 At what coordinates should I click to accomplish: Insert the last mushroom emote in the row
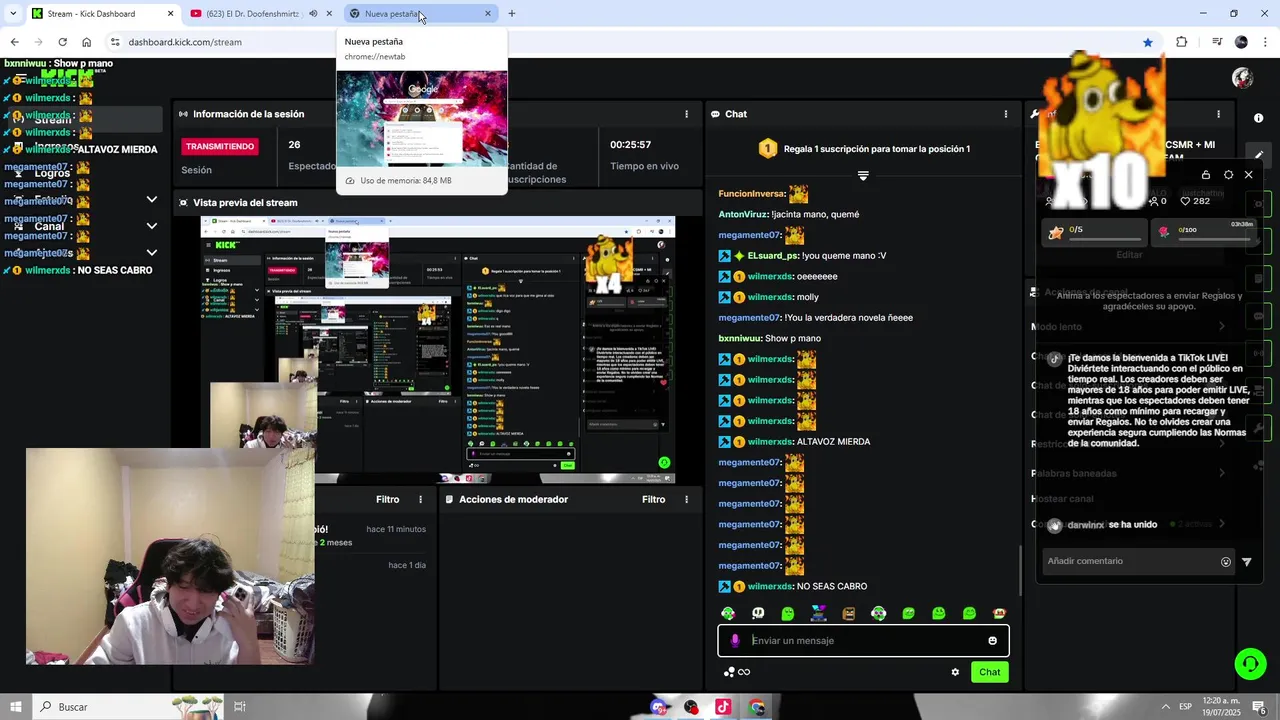(x=999, y=613)
